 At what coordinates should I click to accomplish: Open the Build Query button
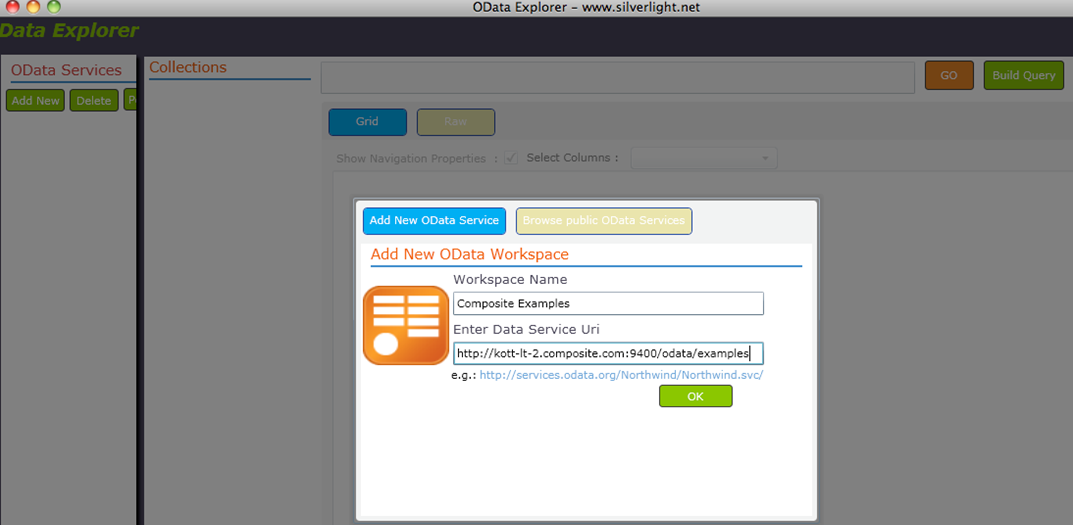(x=1024, y=76)
